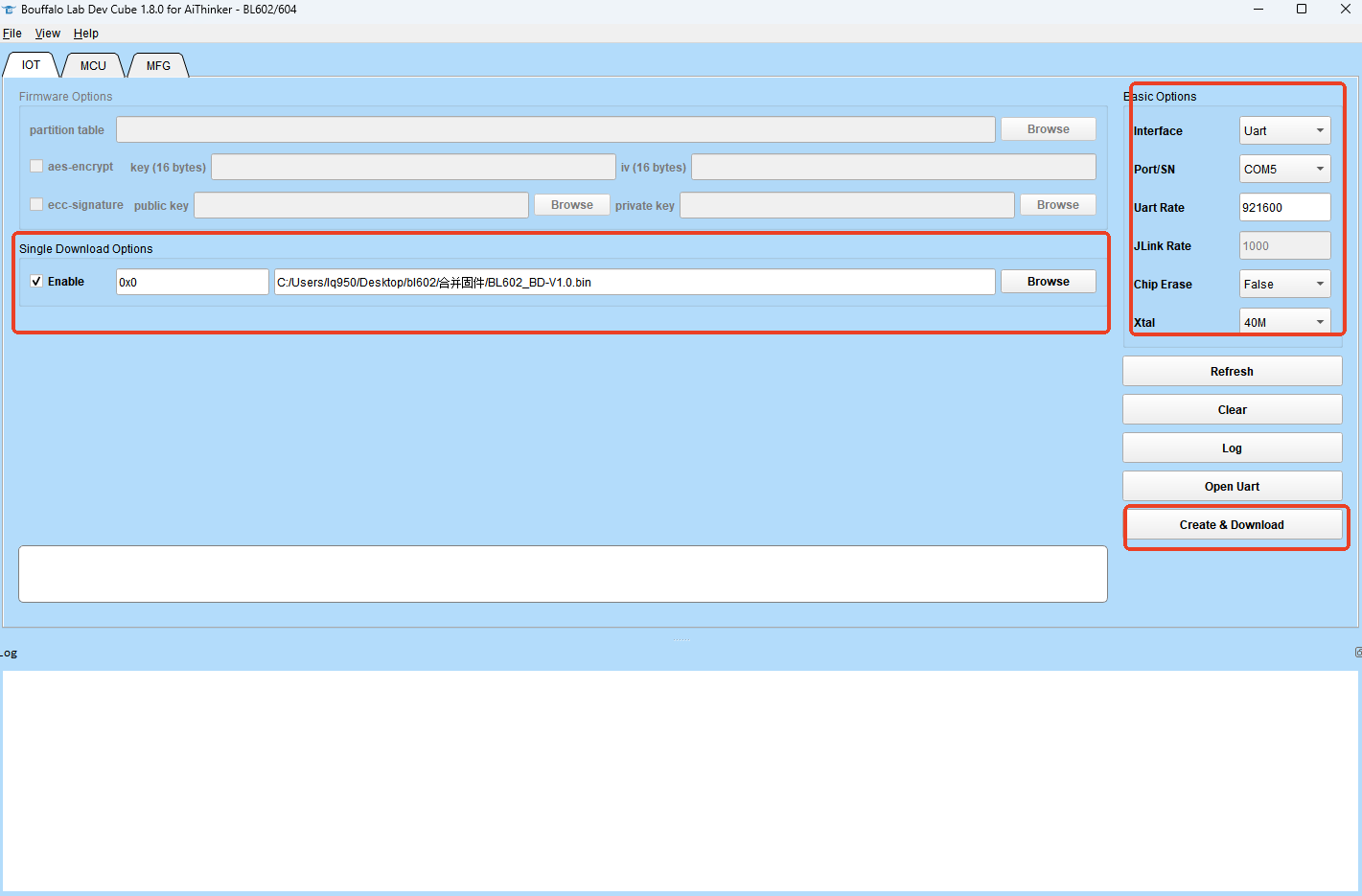Open the Interface dropdown showing Uart

(1284, 131)
